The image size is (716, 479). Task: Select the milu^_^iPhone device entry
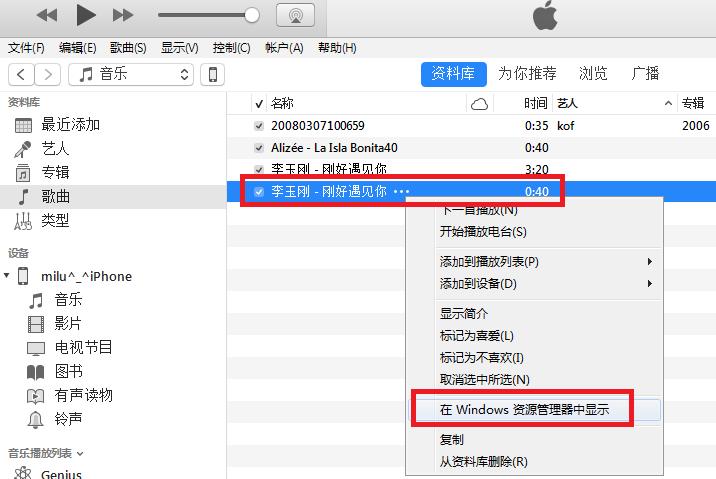86,276
